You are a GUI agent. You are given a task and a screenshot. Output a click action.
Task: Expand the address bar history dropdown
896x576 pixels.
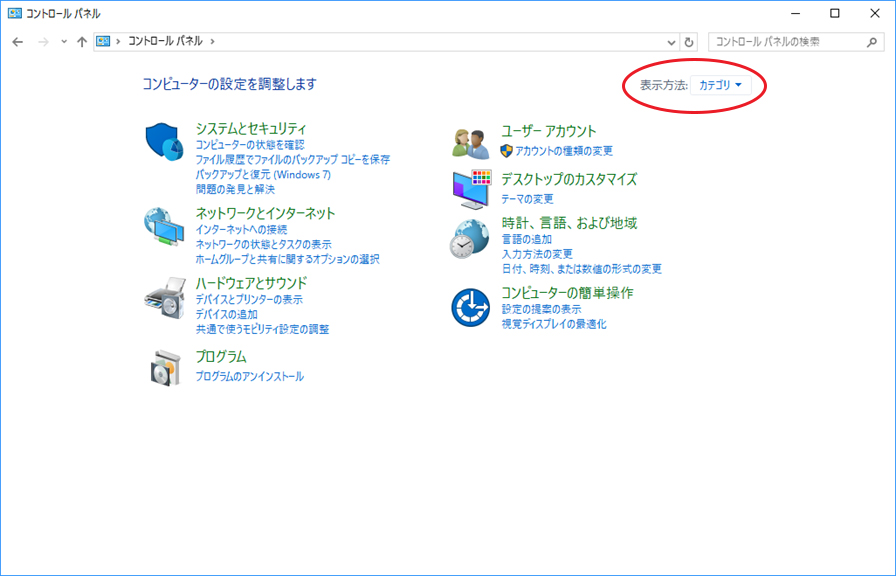[671, 42]
